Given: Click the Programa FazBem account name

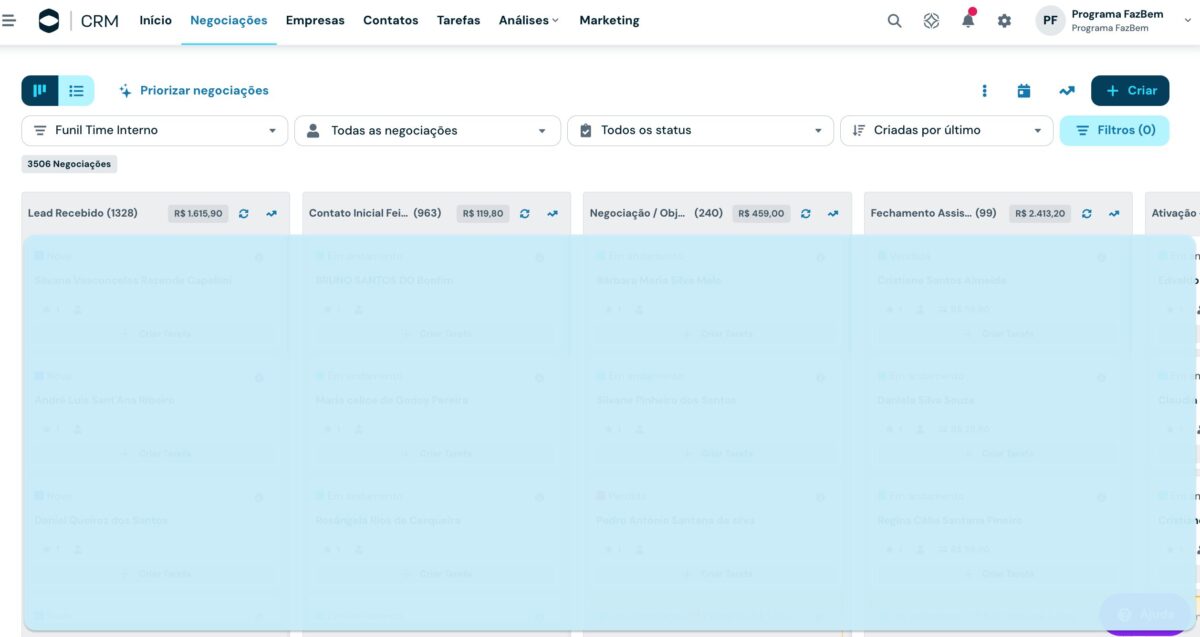Looking at the screenshot, I should pyautogui.click(x=1117, y=14).
